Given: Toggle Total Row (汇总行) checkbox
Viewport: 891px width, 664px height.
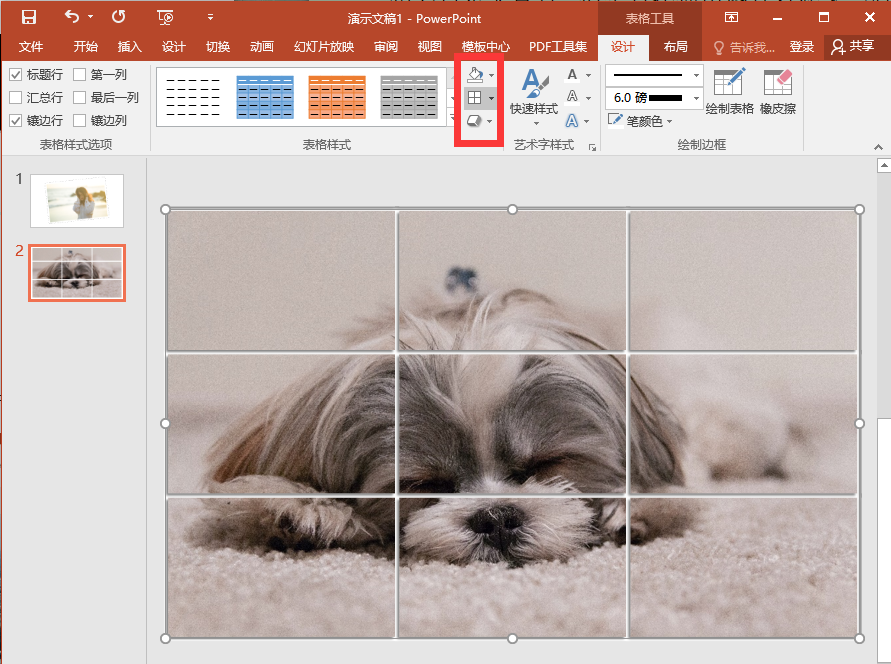Looking at the screenshot, I should [16, 98].
